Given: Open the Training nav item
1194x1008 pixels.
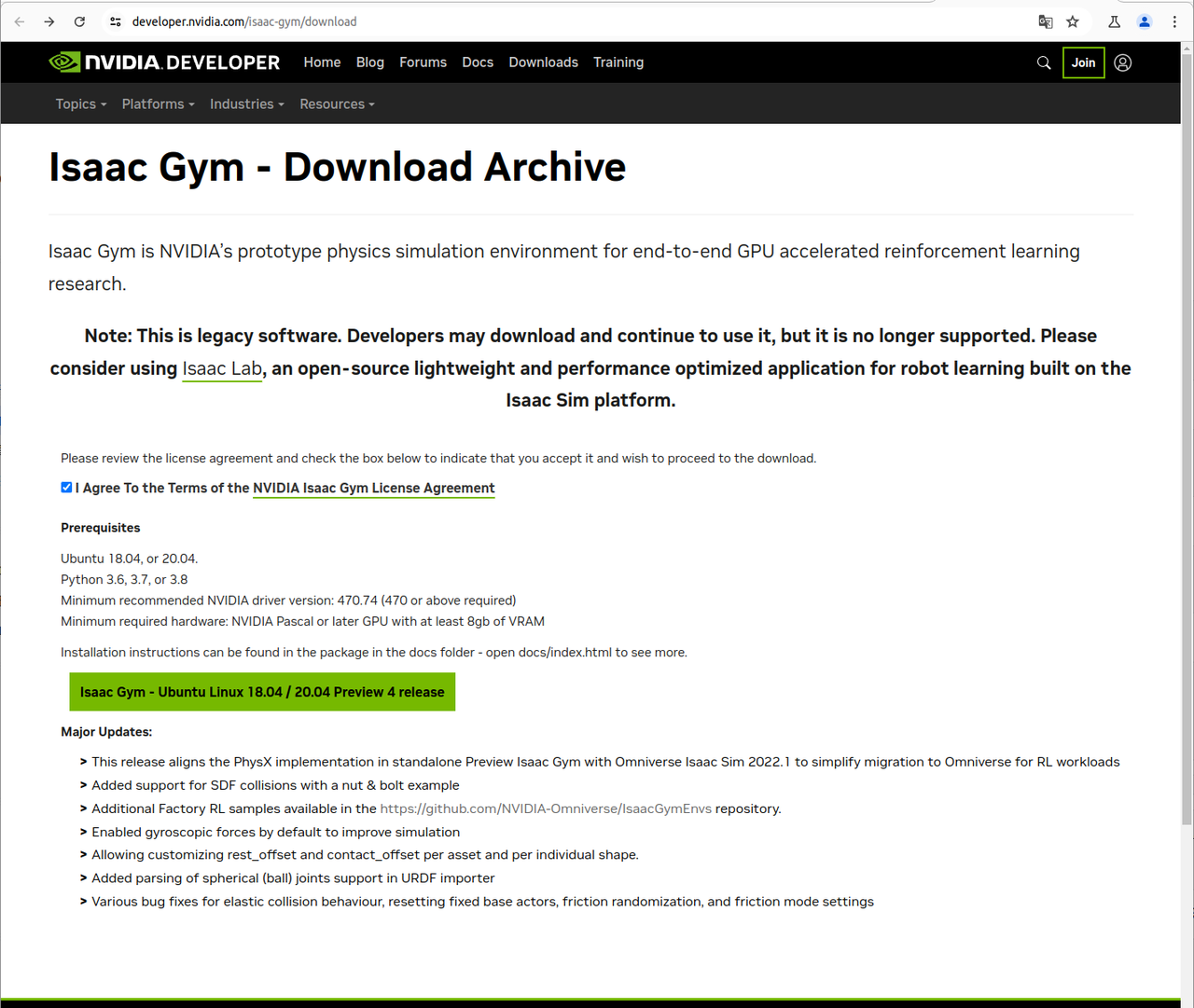Looking at the screenshot, I should pos(618,62).
